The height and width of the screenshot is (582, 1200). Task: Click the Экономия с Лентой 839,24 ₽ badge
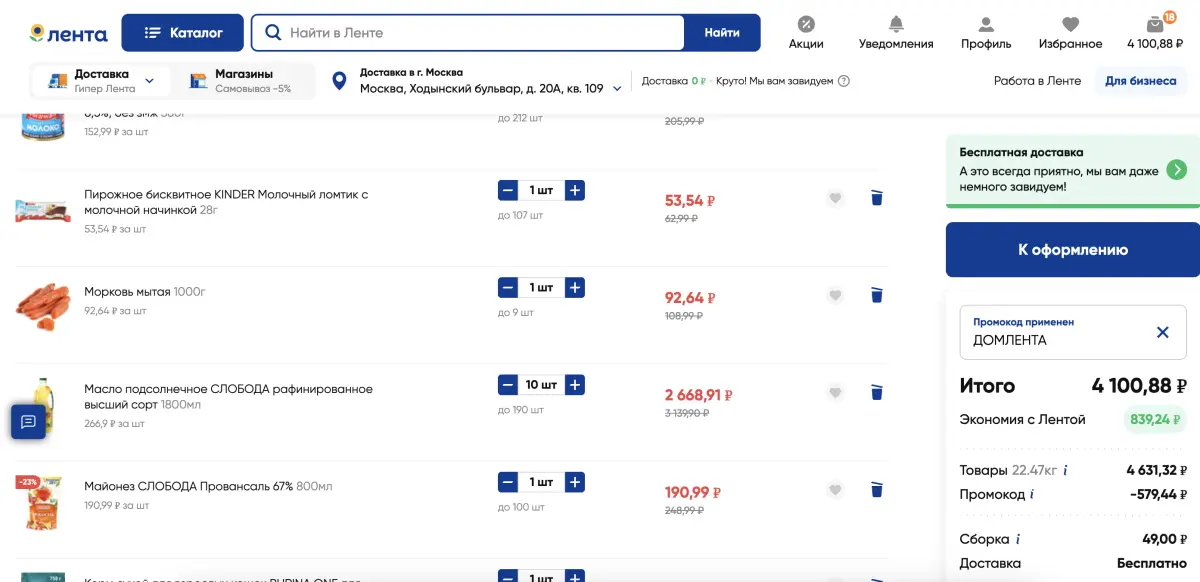pos(1155,420)
